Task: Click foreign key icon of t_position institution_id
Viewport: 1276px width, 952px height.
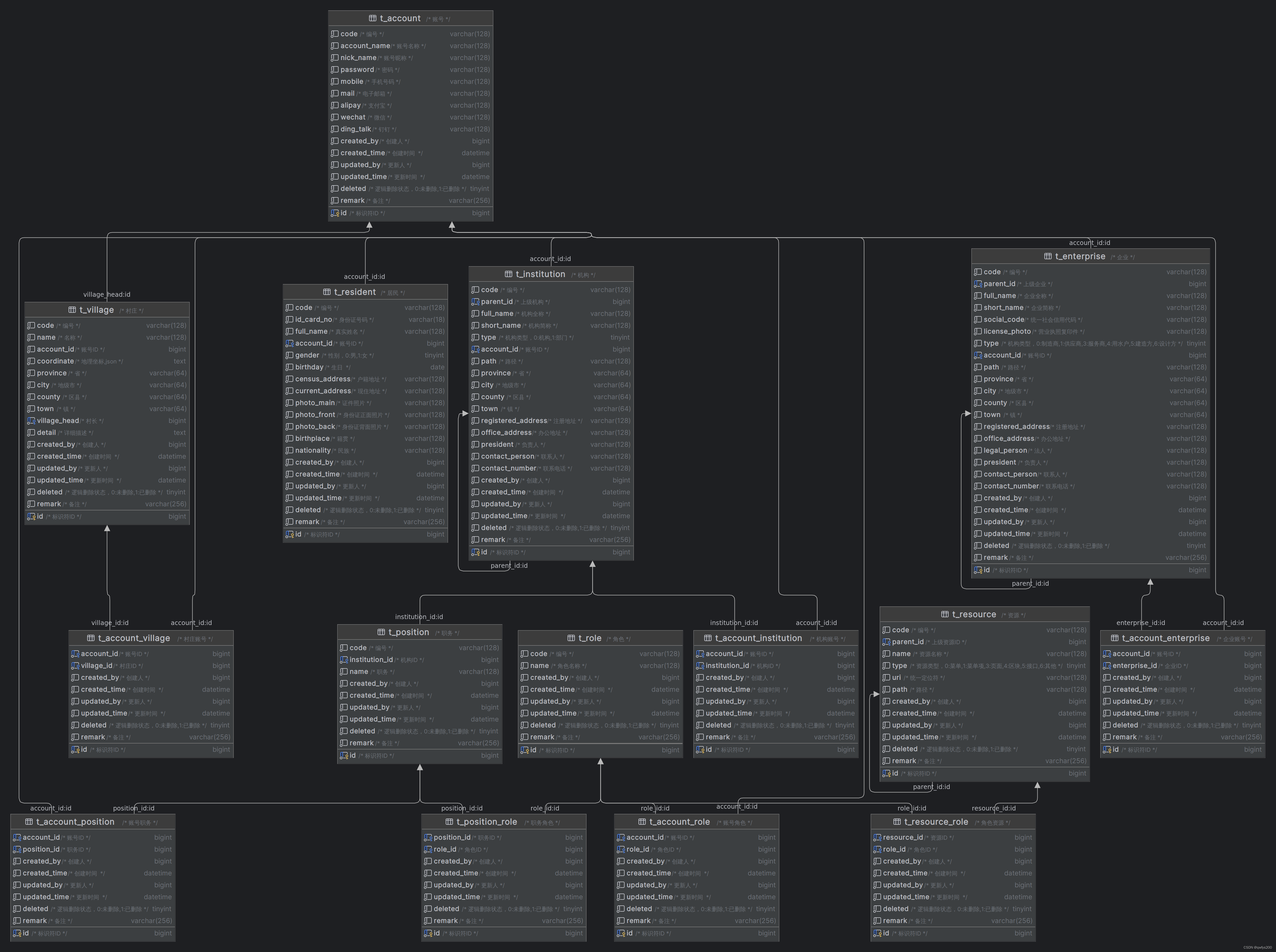Action: [344, 660]
